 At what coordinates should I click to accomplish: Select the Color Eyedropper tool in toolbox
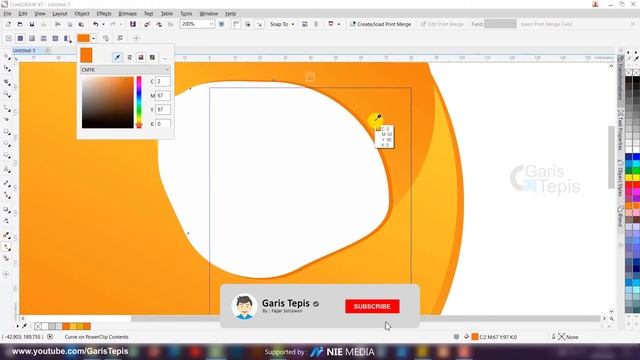coord(7,235)
